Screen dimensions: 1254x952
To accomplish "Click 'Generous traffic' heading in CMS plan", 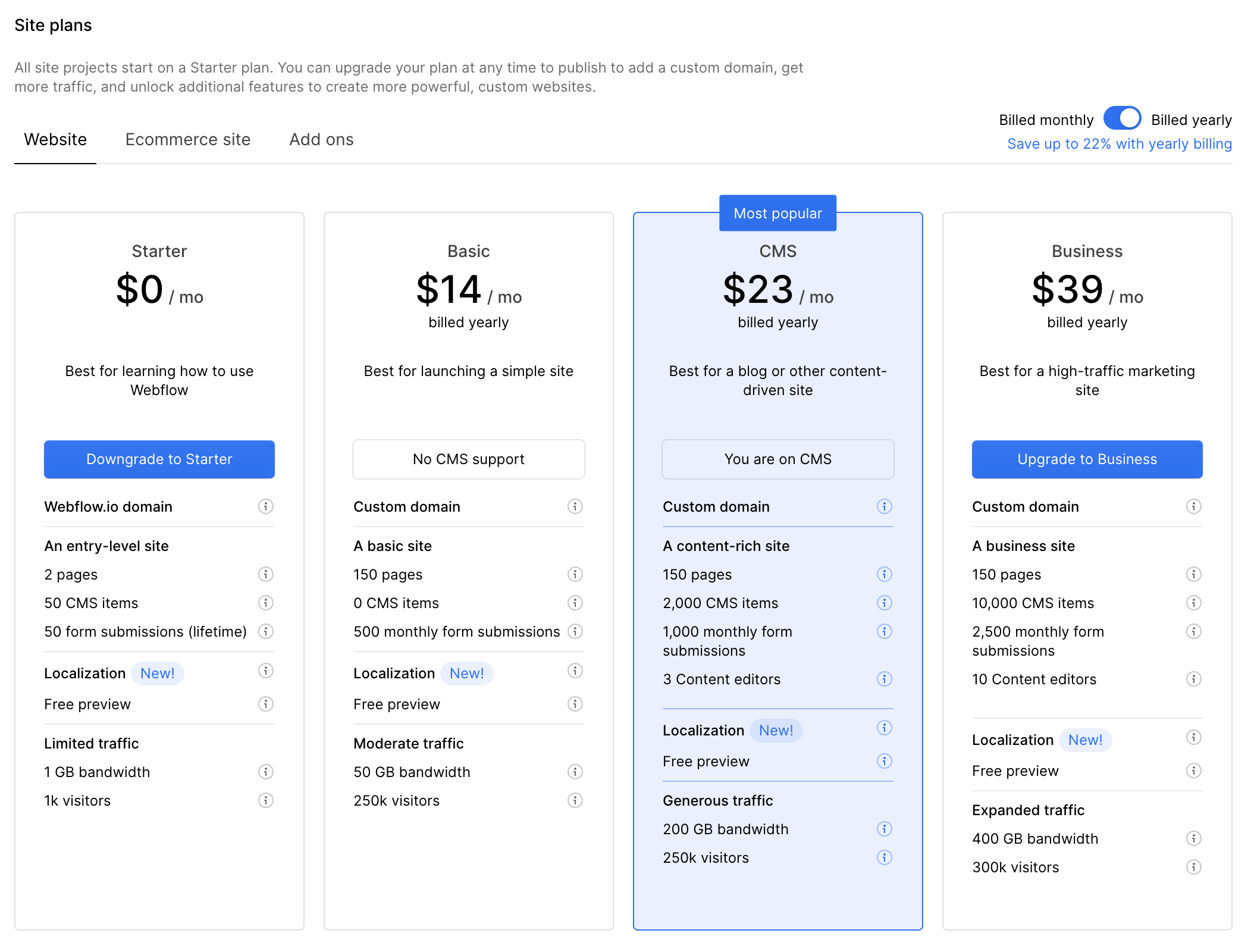I will [718, 801].
